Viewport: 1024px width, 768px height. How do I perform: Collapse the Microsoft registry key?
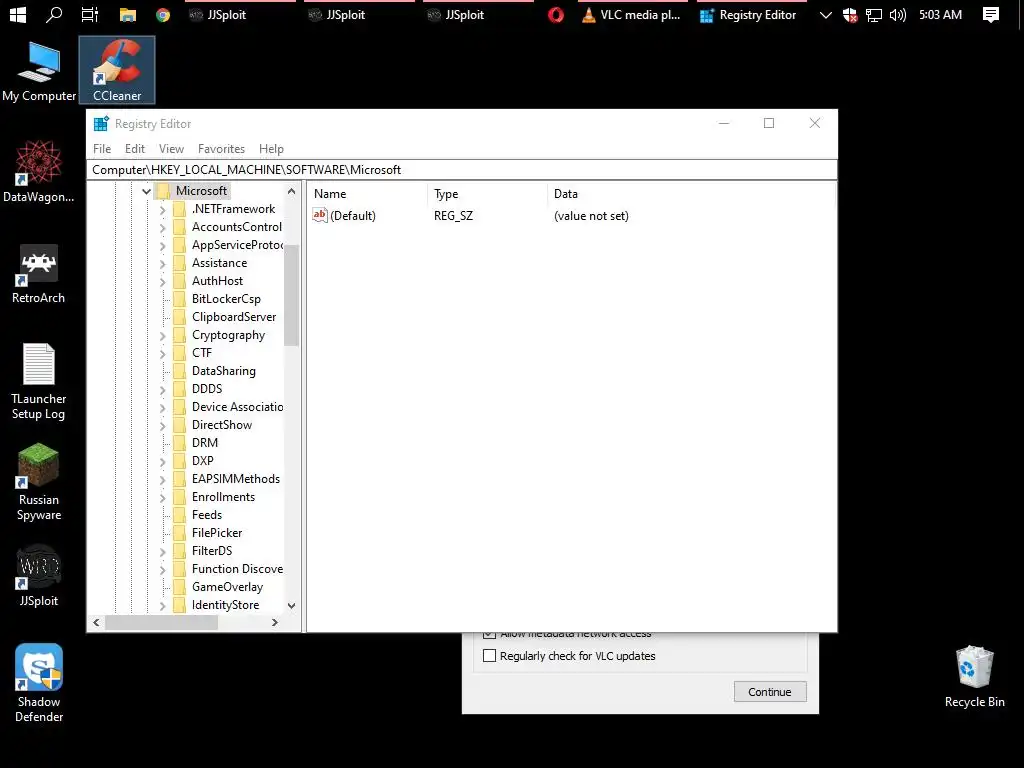tap(146, 191)
